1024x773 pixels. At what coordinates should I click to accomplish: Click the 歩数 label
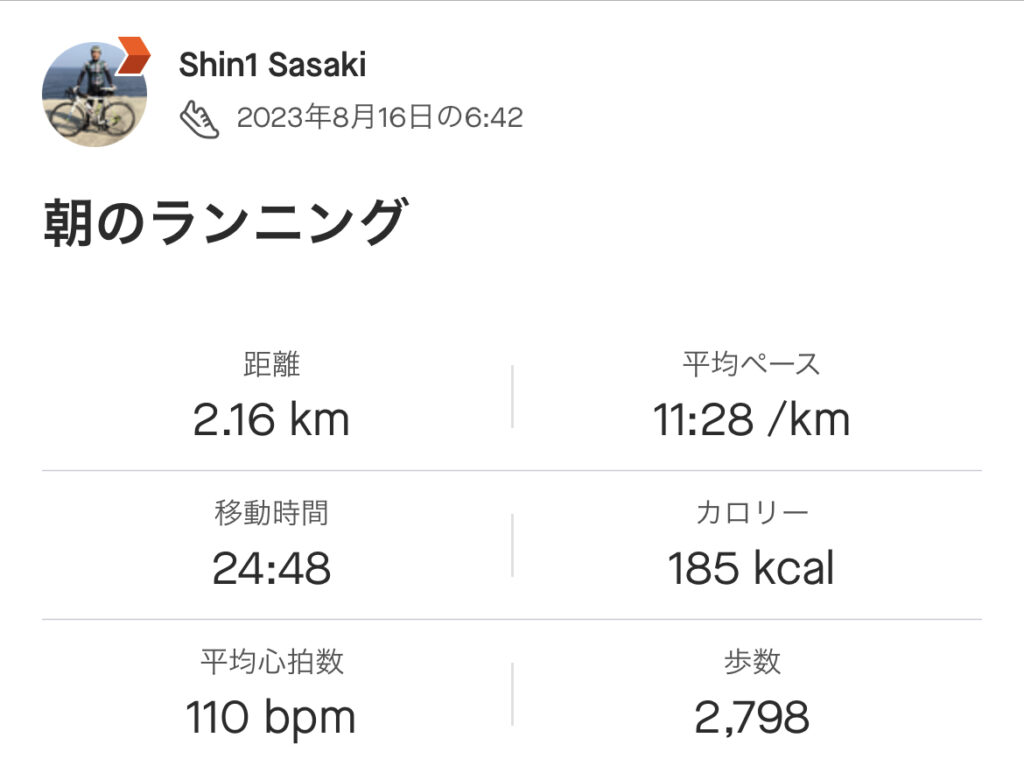(x=751, y=661)
